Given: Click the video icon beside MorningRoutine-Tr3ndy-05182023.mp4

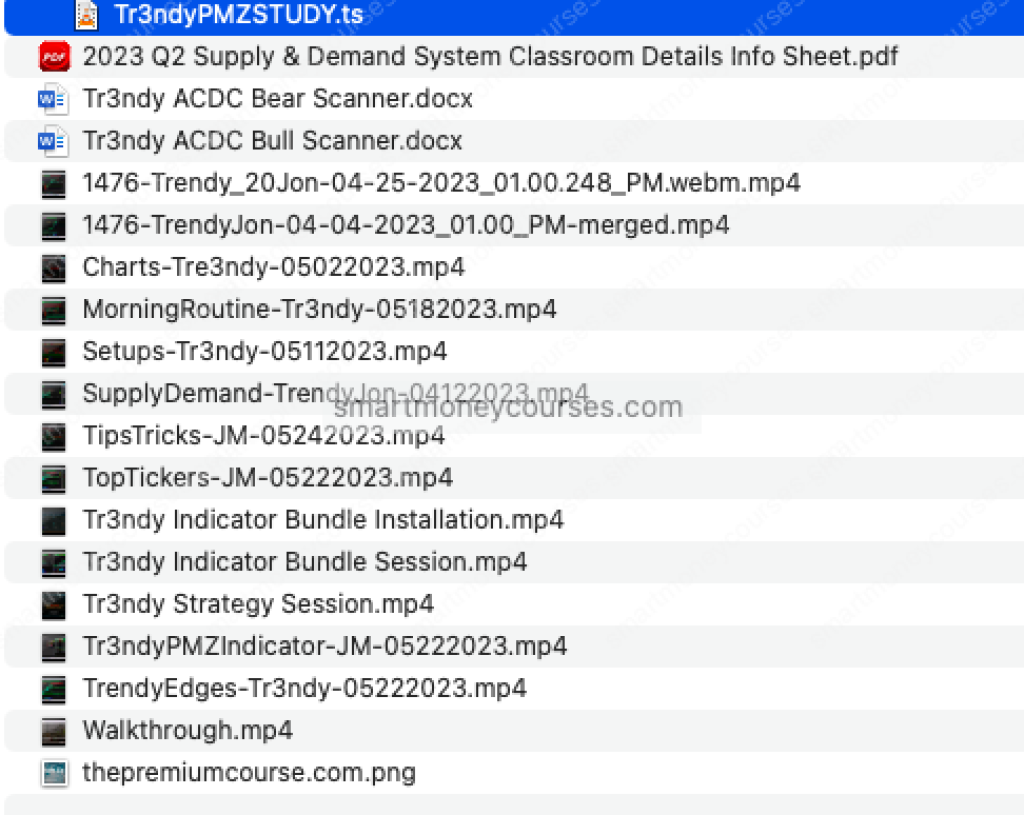Looking at the screenshot, I should pos(53,310).
